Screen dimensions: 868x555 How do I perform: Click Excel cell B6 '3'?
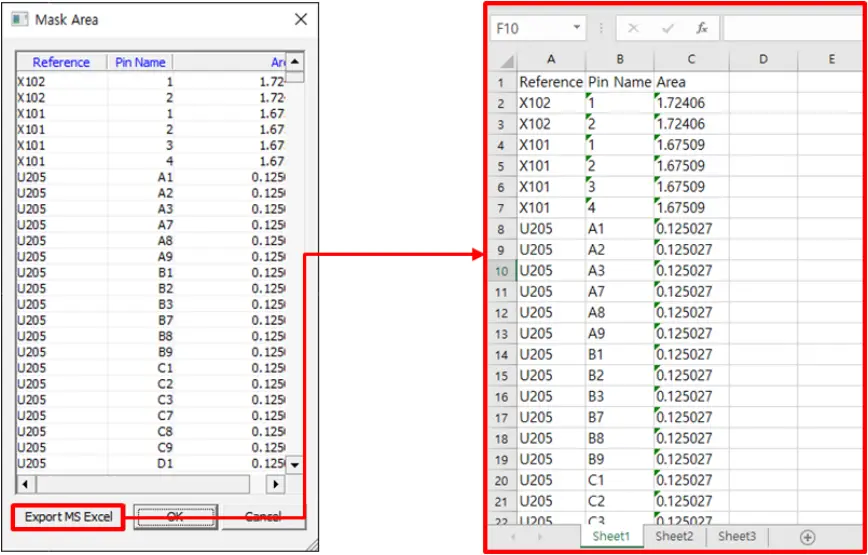click(620, 187)
